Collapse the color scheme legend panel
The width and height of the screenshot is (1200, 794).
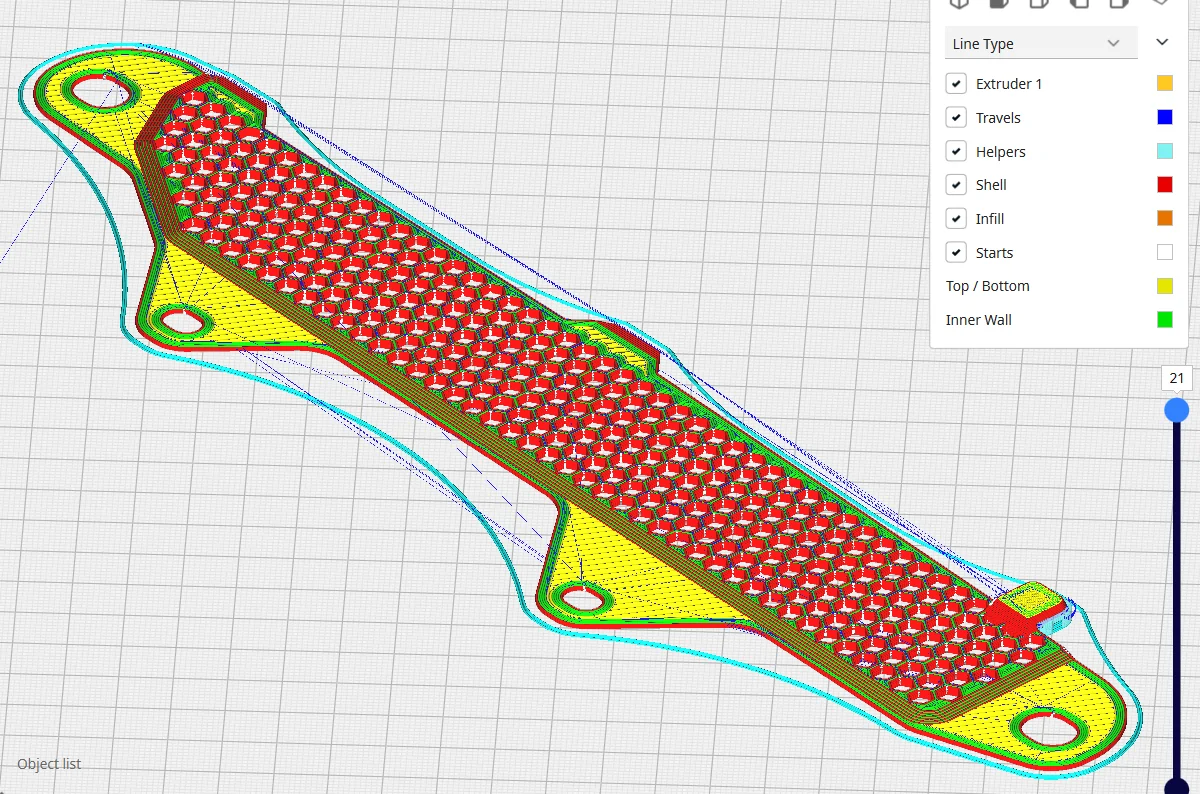(x=1162, y=42)
